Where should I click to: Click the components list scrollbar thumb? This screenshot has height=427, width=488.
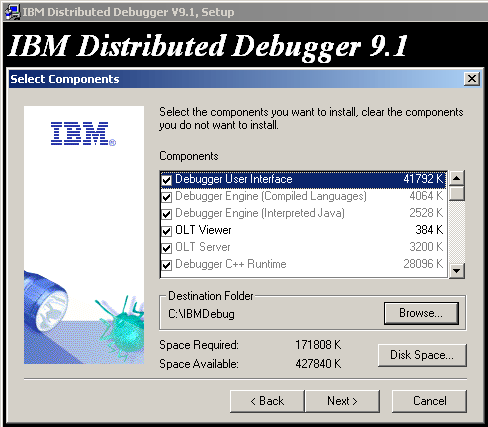[x=456, y=193]
